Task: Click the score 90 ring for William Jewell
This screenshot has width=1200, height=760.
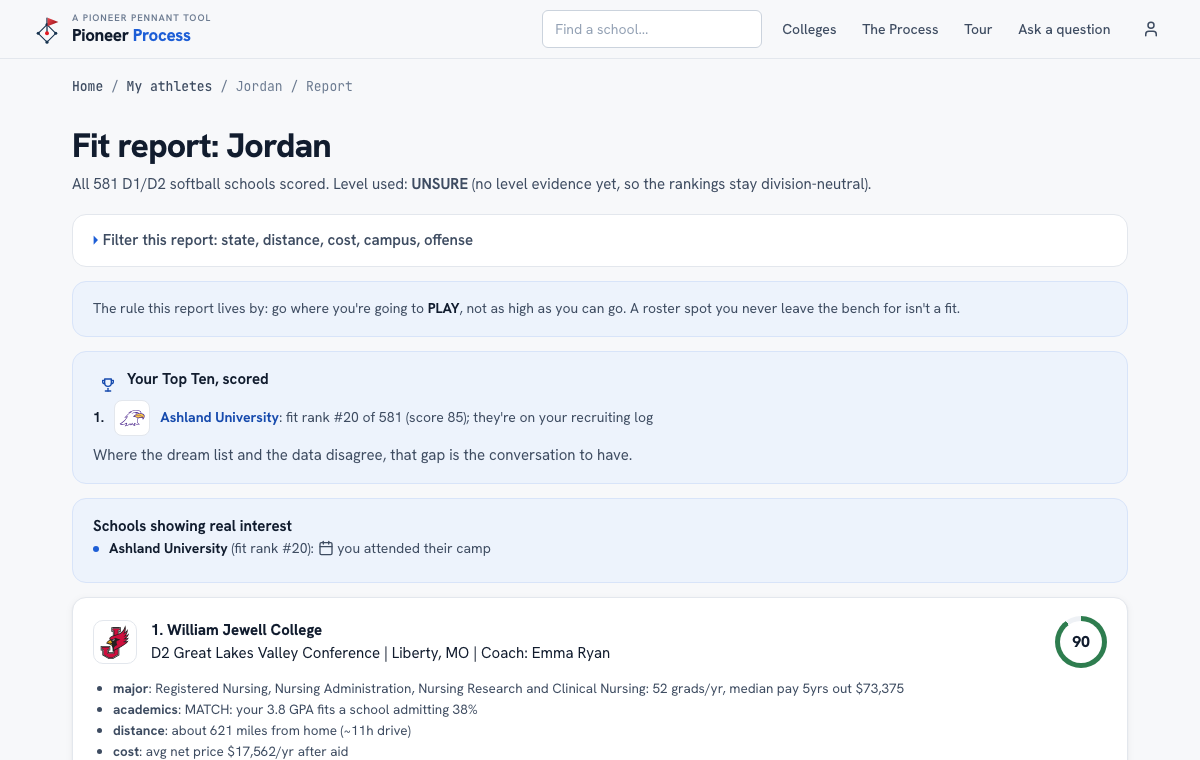Action: point(1081,642)
